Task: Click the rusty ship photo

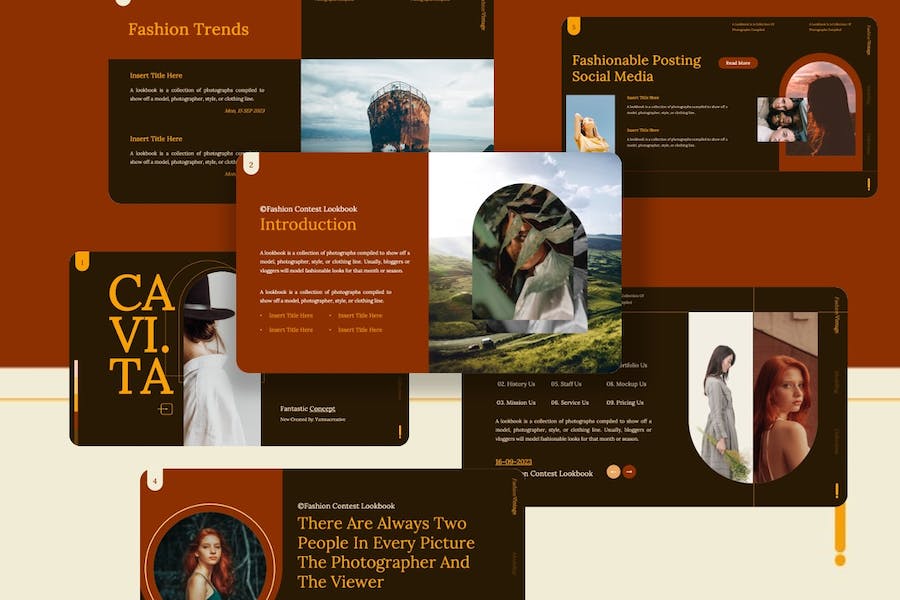Action: (397, 105)
